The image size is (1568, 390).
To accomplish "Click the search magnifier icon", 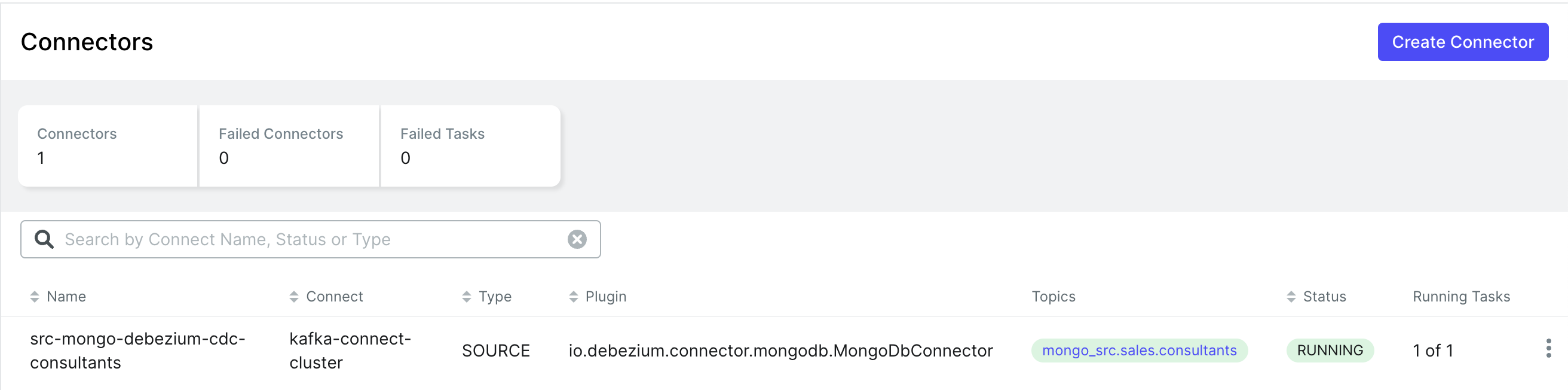I will pyautogui.click(x=44, y=239).
